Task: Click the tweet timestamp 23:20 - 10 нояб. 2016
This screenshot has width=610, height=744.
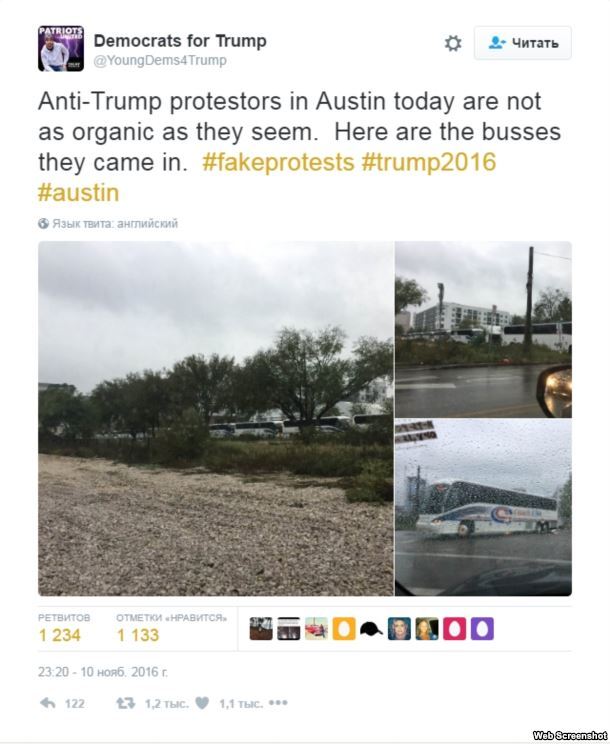Action: [x=103, y=672]
